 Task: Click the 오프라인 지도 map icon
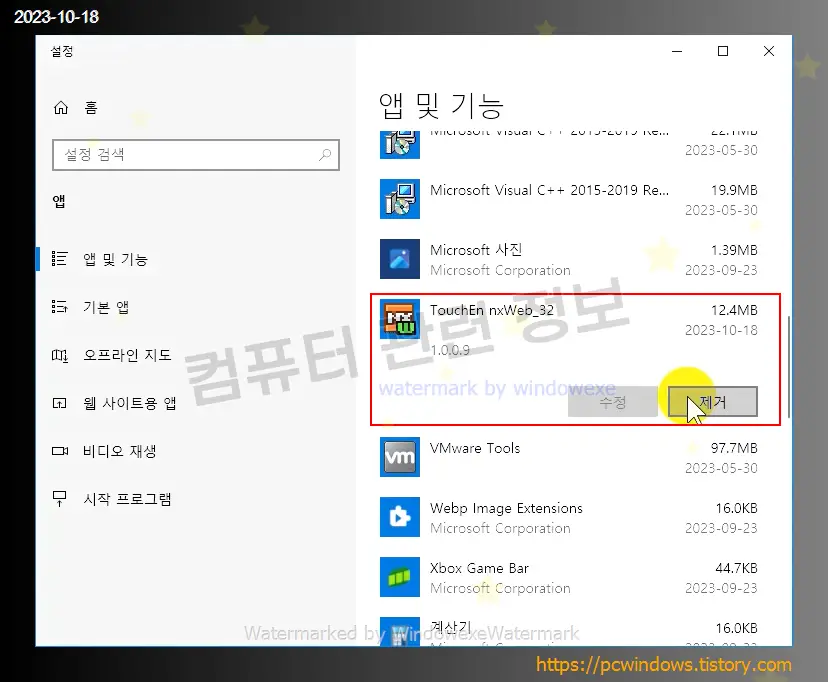tap(60, 355)
